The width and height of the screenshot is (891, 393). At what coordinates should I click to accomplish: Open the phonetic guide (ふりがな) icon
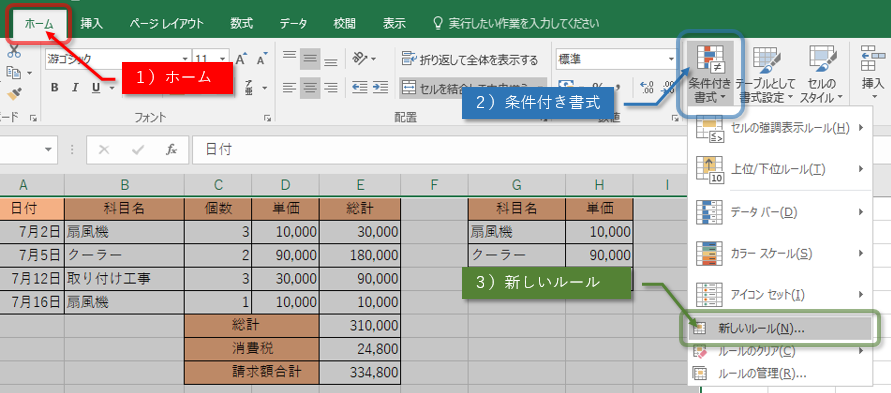[249, 87]
